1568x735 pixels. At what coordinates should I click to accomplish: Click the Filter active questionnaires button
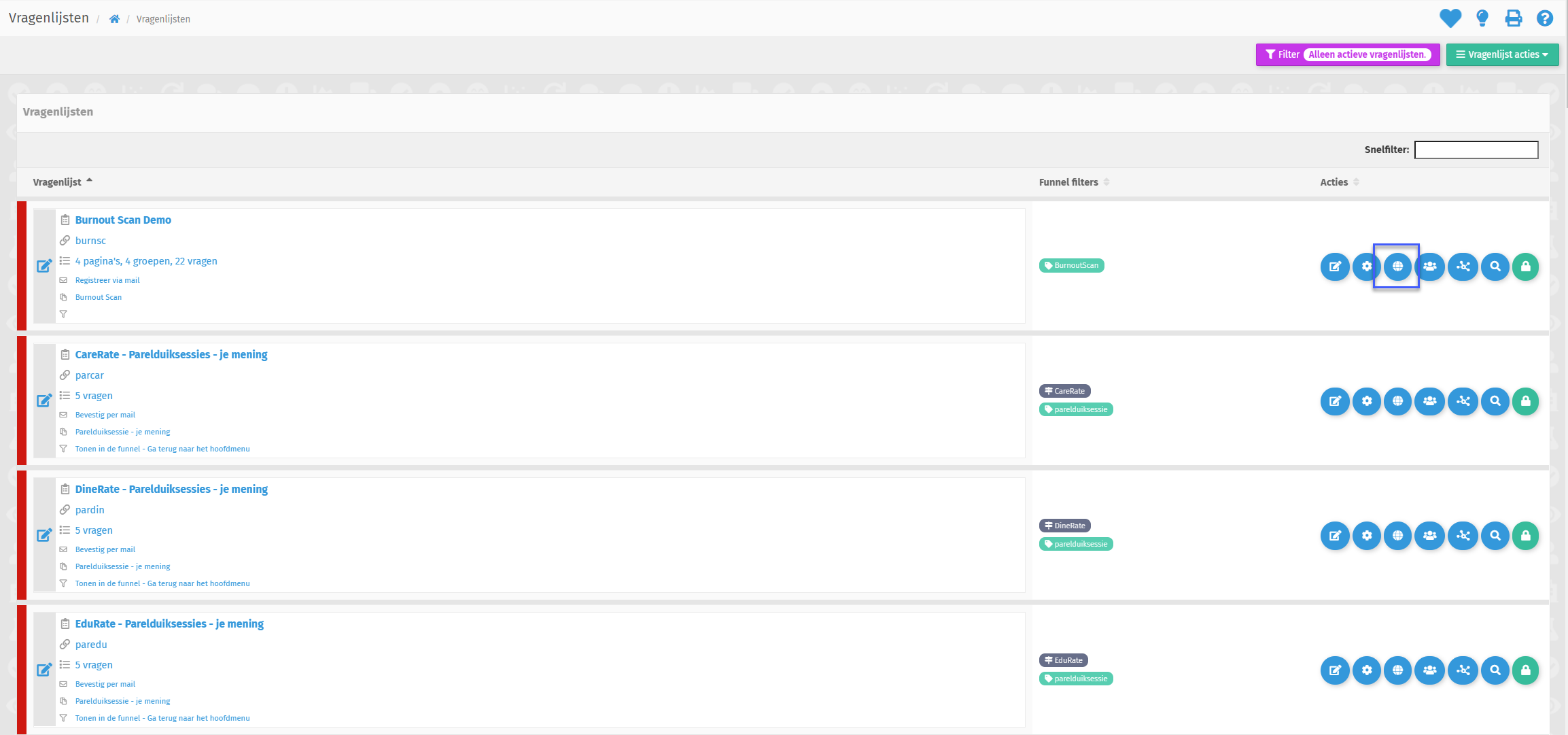pos(1347,54)
